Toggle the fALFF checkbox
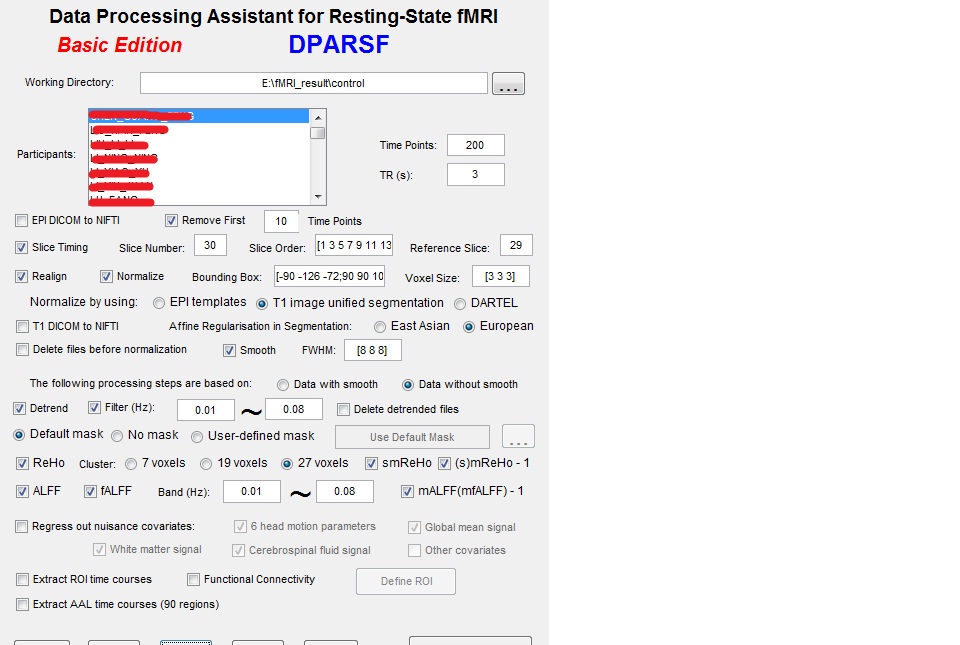The height and width of the screenshot is (645, 960). click(x=91, y=491)
